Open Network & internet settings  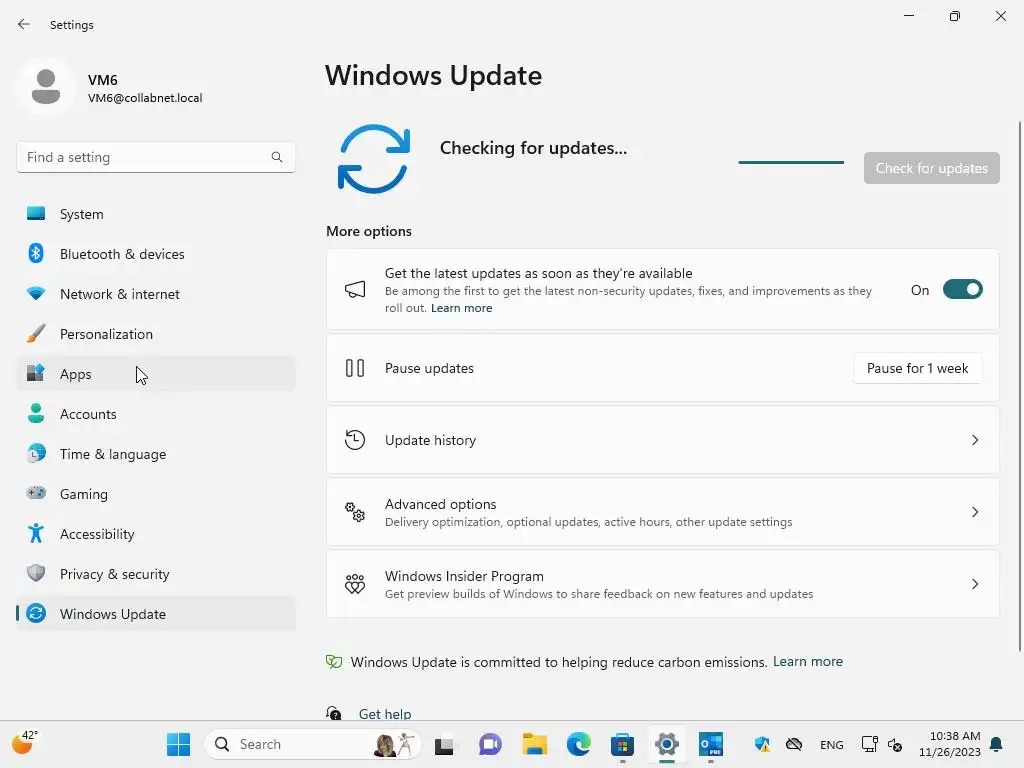(x=156, y=293)
